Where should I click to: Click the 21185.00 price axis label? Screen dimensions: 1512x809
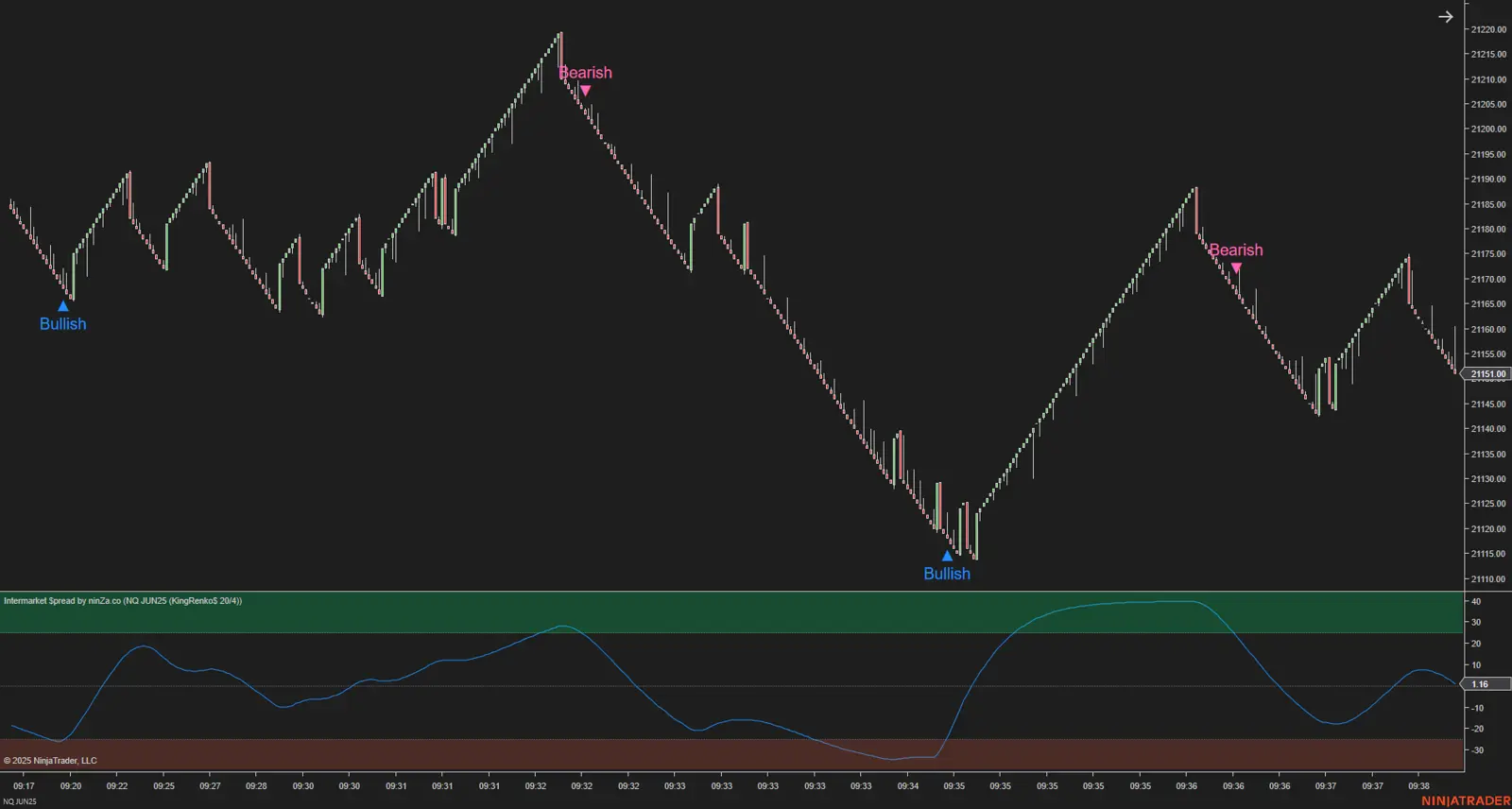(x=1488, y=204)
